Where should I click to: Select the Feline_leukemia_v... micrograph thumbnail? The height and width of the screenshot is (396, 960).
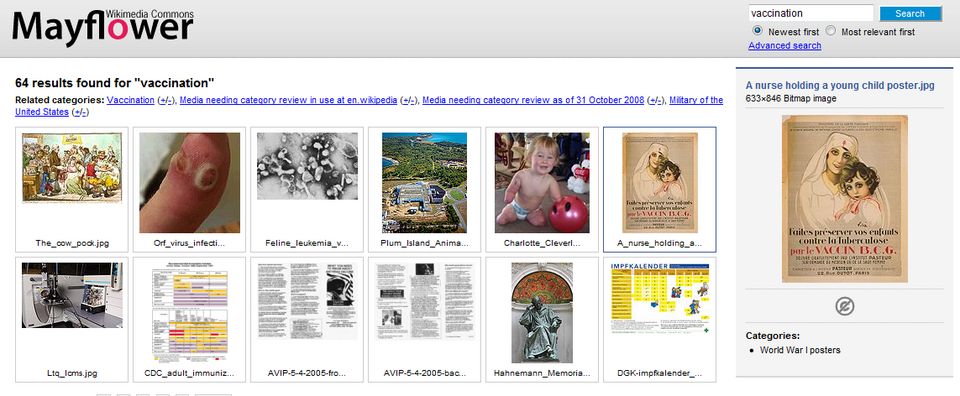coord(307,166)
